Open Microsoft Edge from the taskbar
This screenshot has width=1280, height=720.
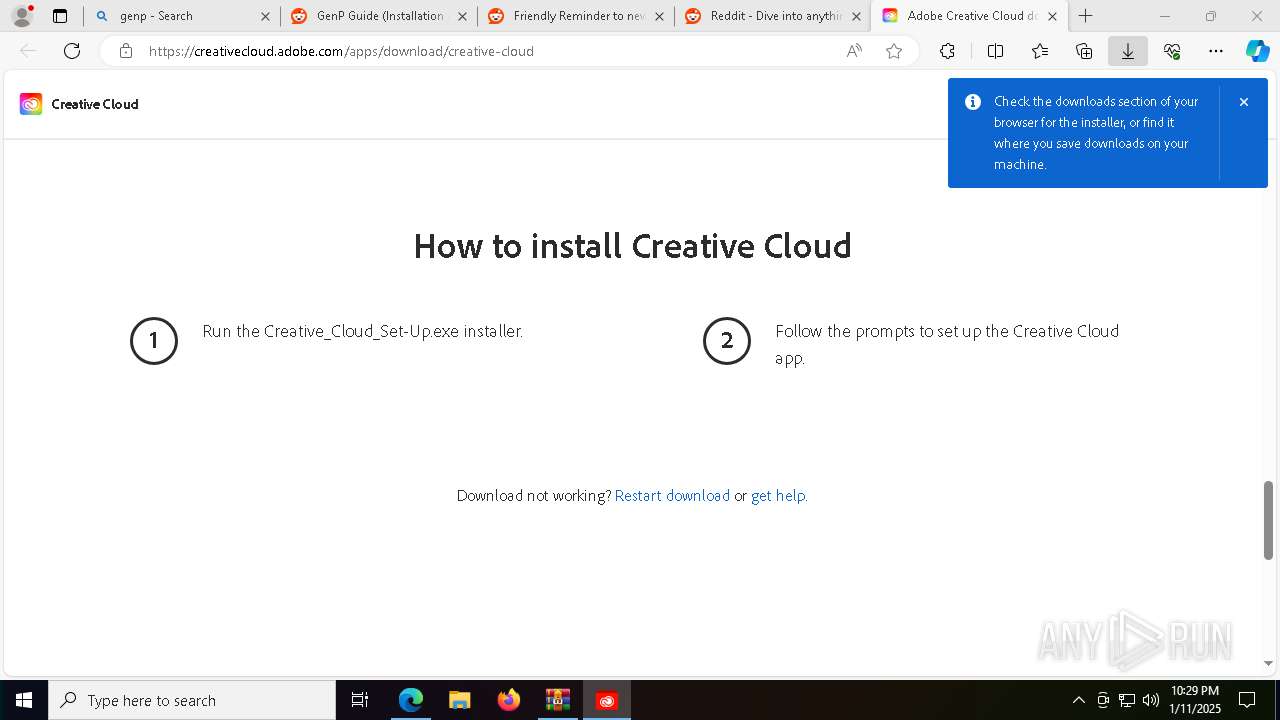[411, 700]
